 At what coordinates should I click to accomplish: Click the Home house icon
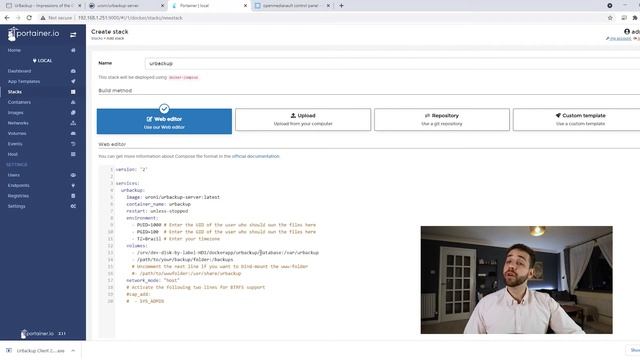73,50
